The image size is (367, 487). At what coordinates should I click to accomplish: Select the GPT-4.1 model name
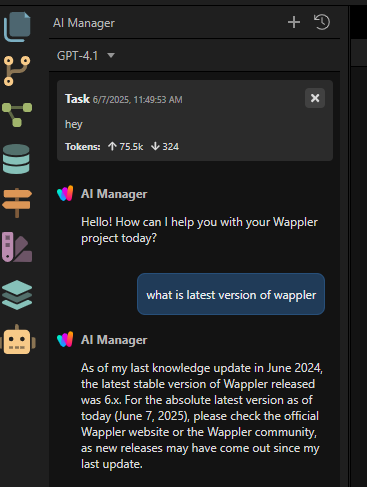(x=78, y=56)
